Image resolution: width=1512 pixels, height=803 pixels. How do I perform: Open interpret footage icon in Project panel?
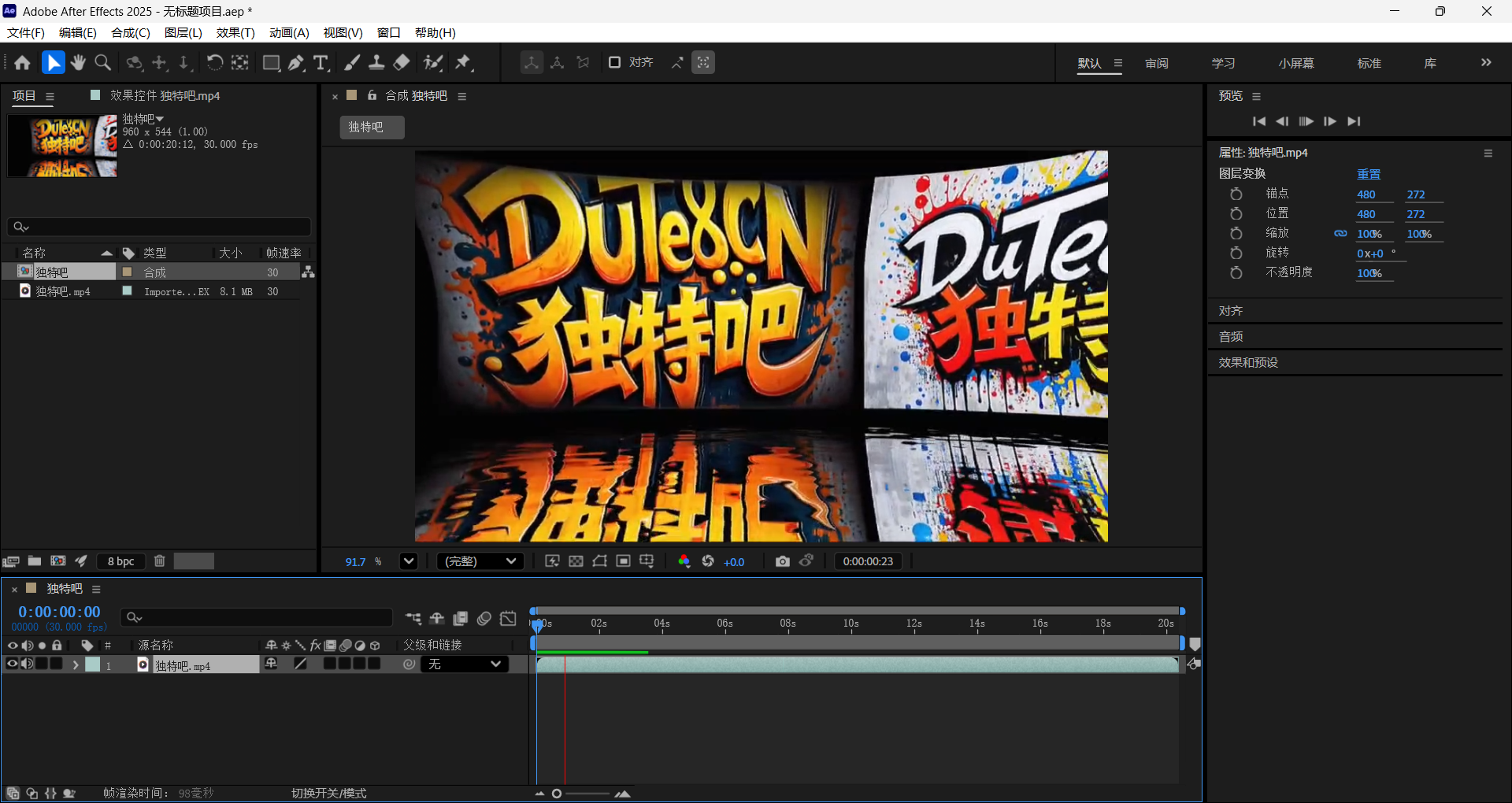click(11, 561)
